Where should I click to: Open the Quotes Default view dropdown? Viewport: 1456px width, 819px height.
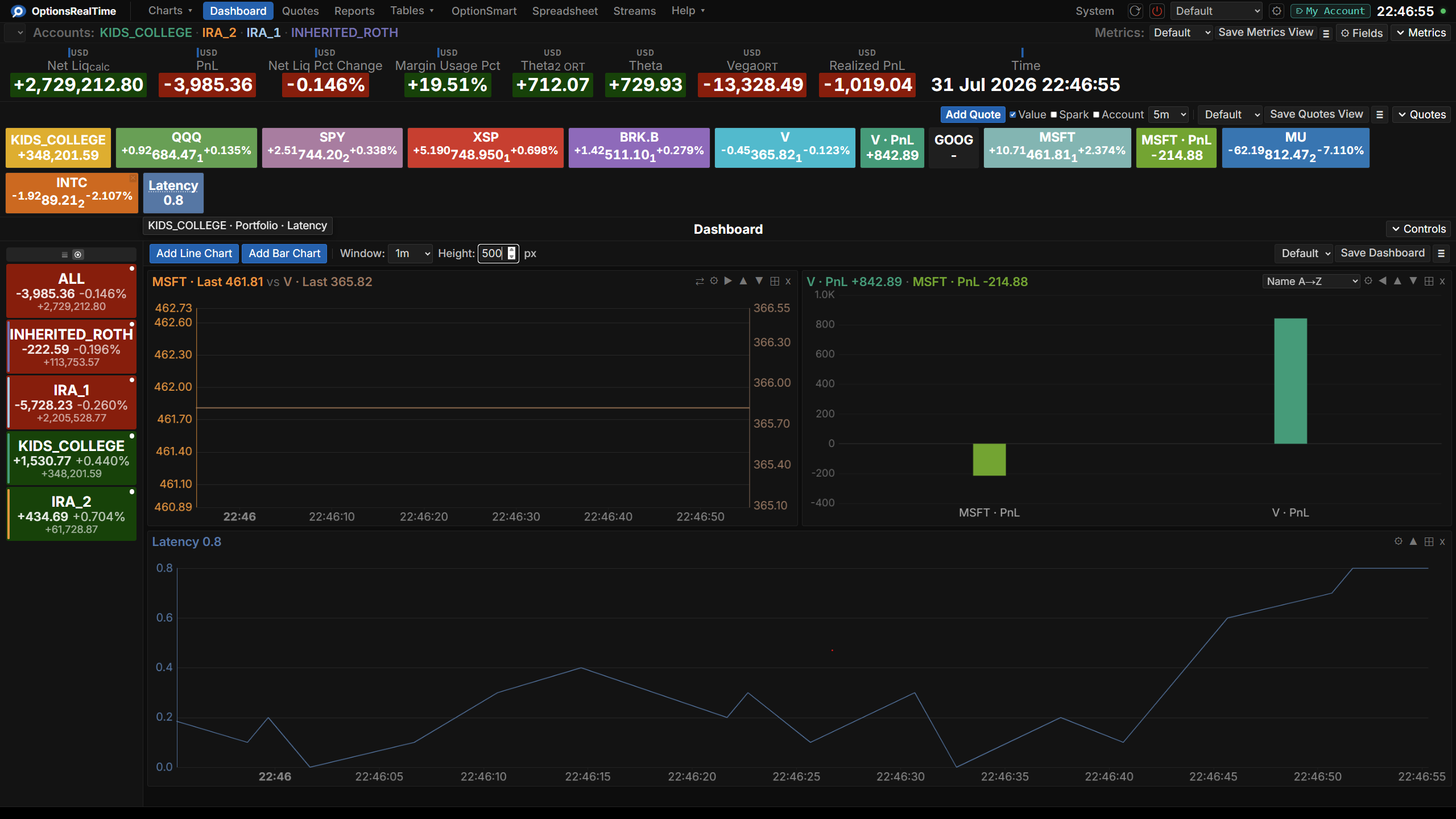(x=1230, y=115)
